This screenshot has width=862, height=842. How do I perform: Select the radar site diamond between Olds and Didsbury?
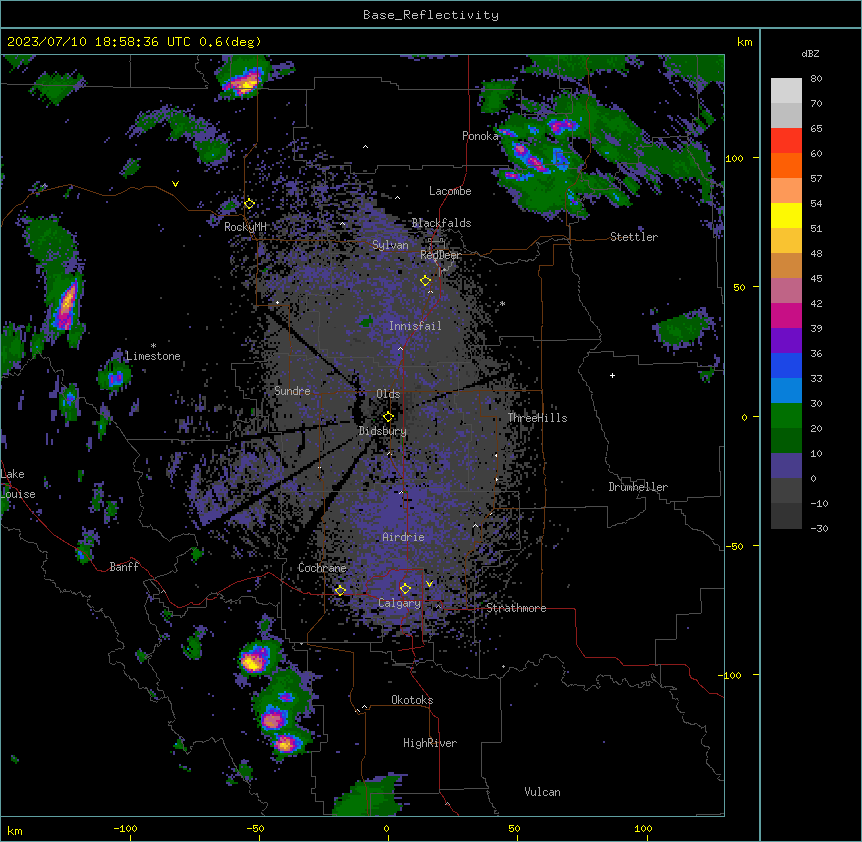click(x=388, y=417)
